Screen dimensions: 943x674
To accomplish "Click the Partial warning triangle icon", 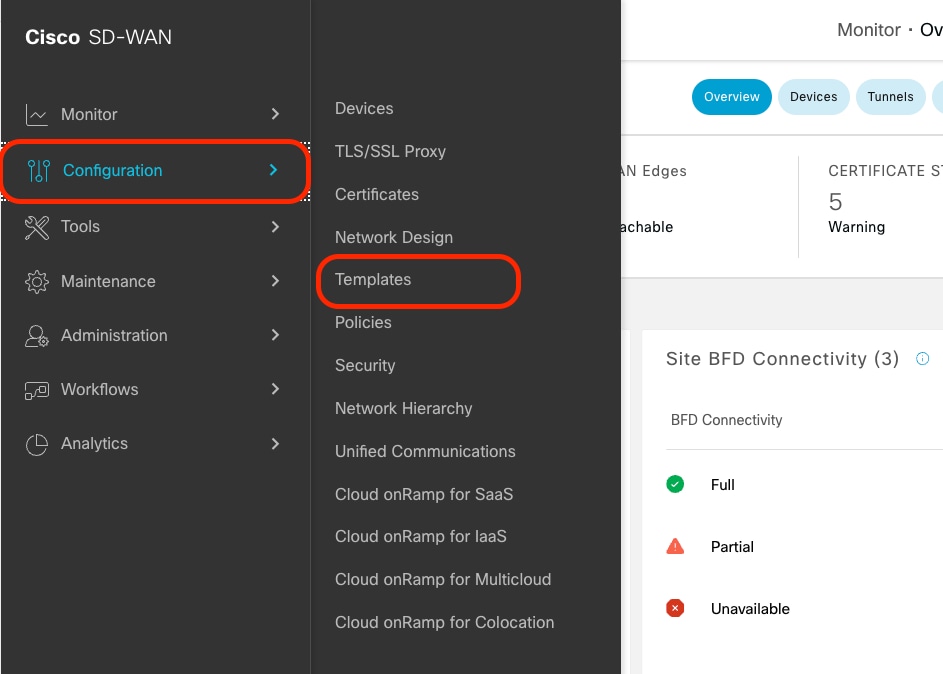I will (x=675, y=546).
